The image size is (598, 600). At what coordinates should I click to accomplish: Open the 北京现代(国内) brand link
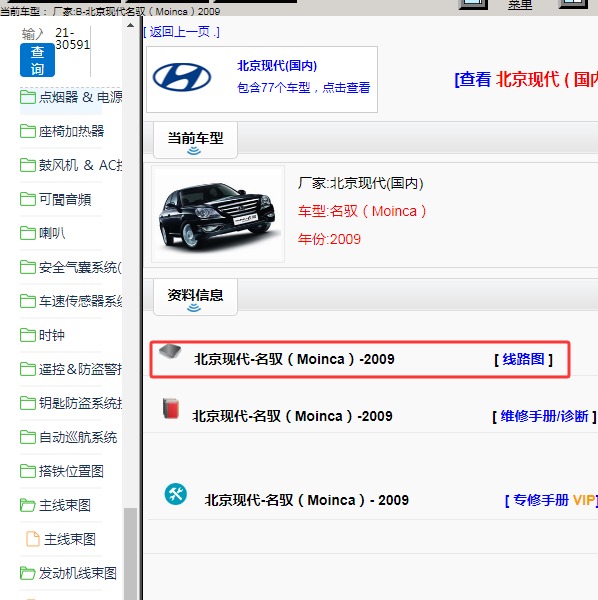(277, 66)
